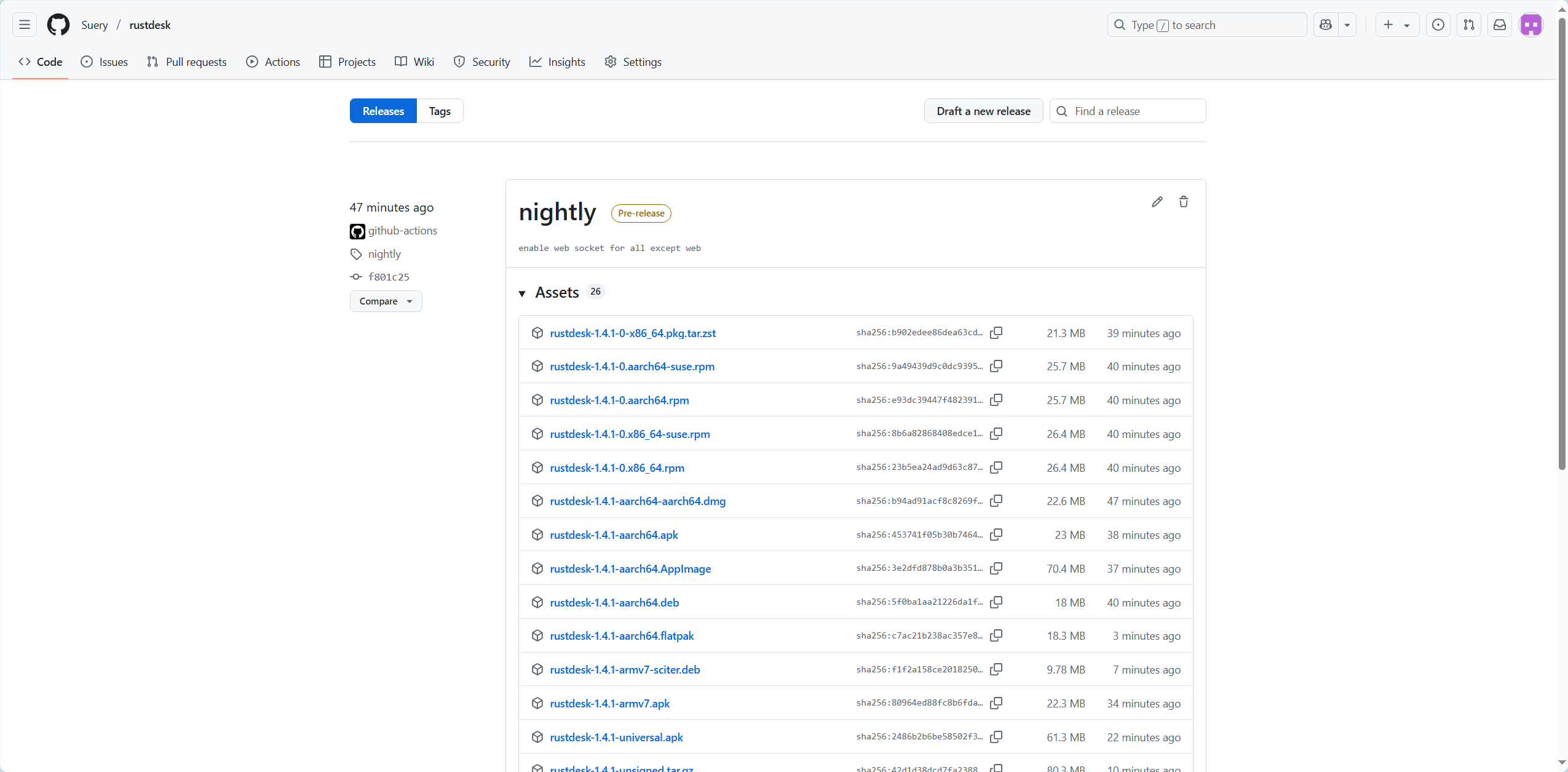1568x772 pixels.
Task: Copy sha256 for armv7-sciter.deb
Action: click(x=996, y=669)
